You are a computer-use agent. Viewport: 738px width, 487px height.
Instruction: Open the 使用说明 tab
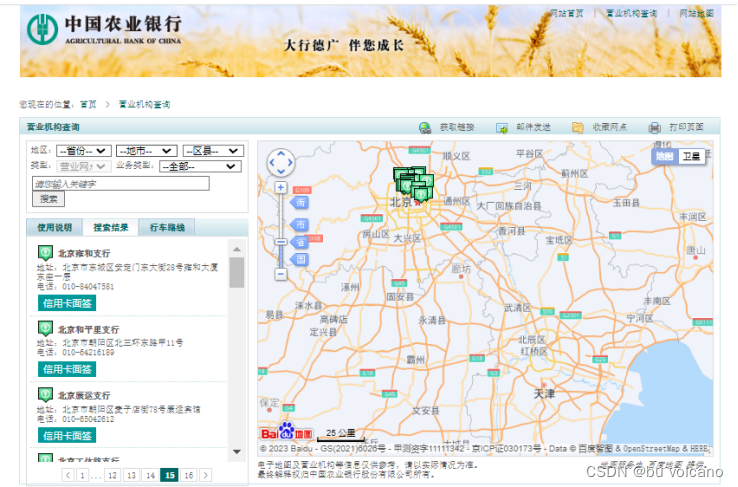(x=55, y=228)
